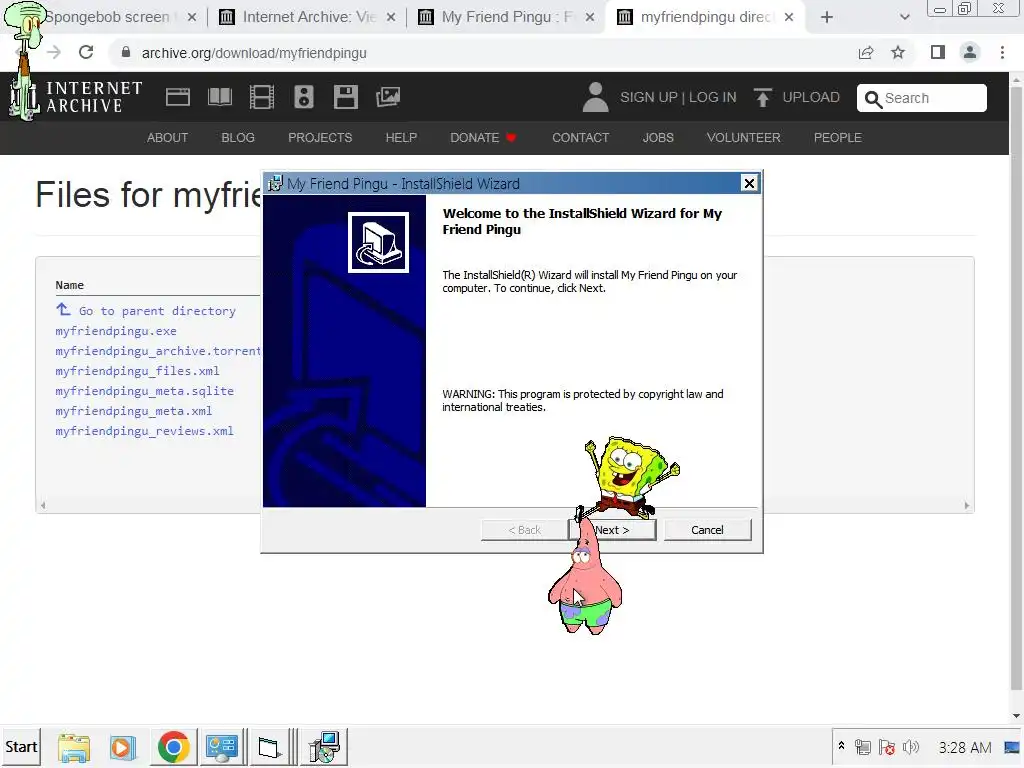Click the lock icon in the address bar

126,52
